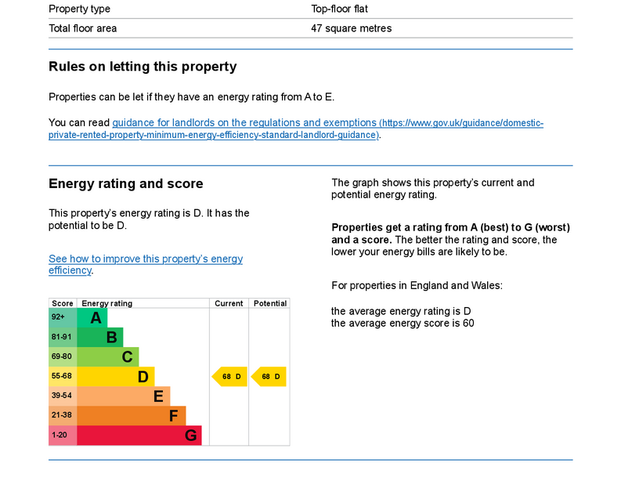Click the 'Score' column header
Viewport: 621px width, 480px height.
(x=63, y=303)
